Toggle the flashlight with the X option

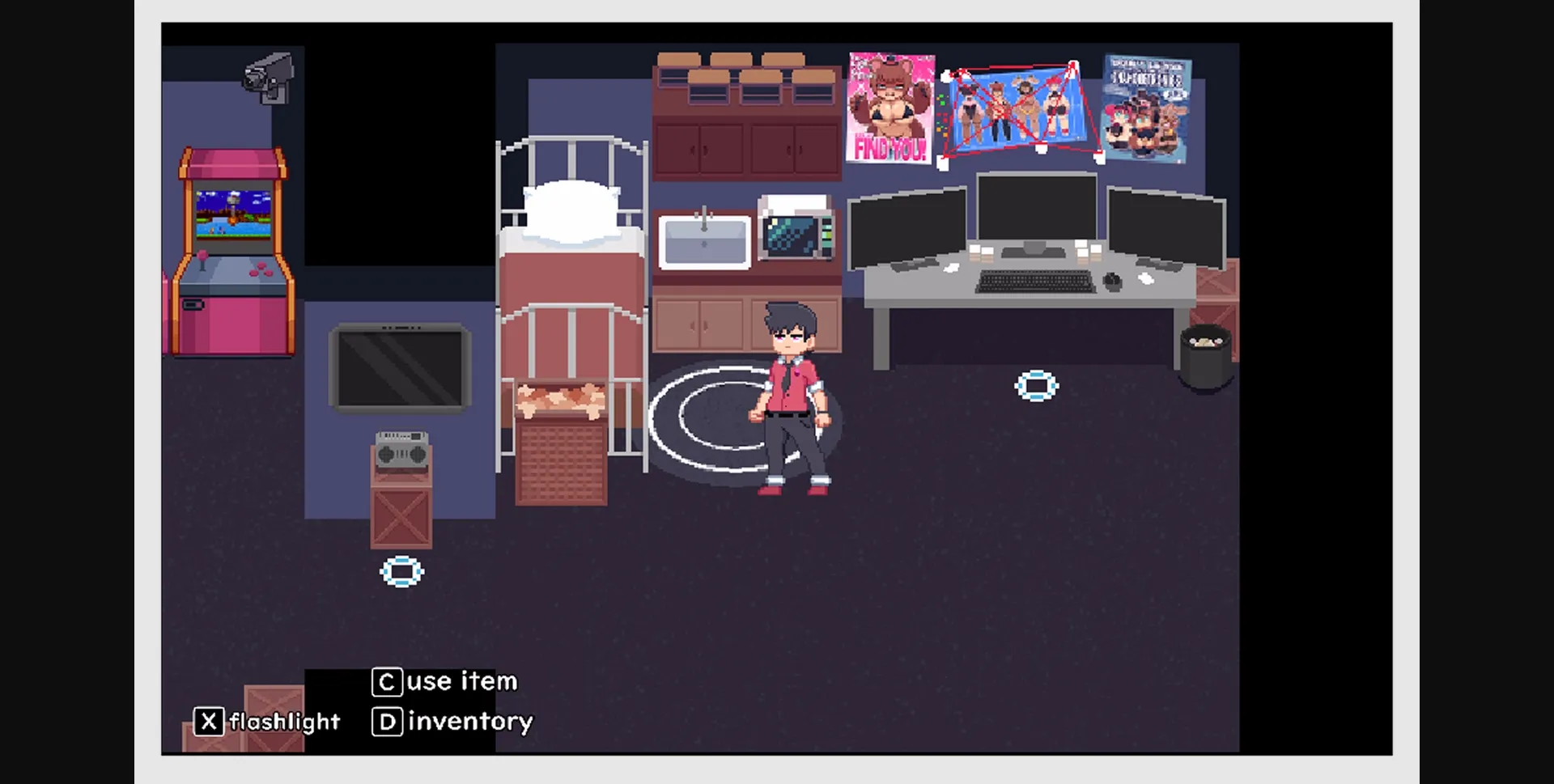(x=209, y=721)
